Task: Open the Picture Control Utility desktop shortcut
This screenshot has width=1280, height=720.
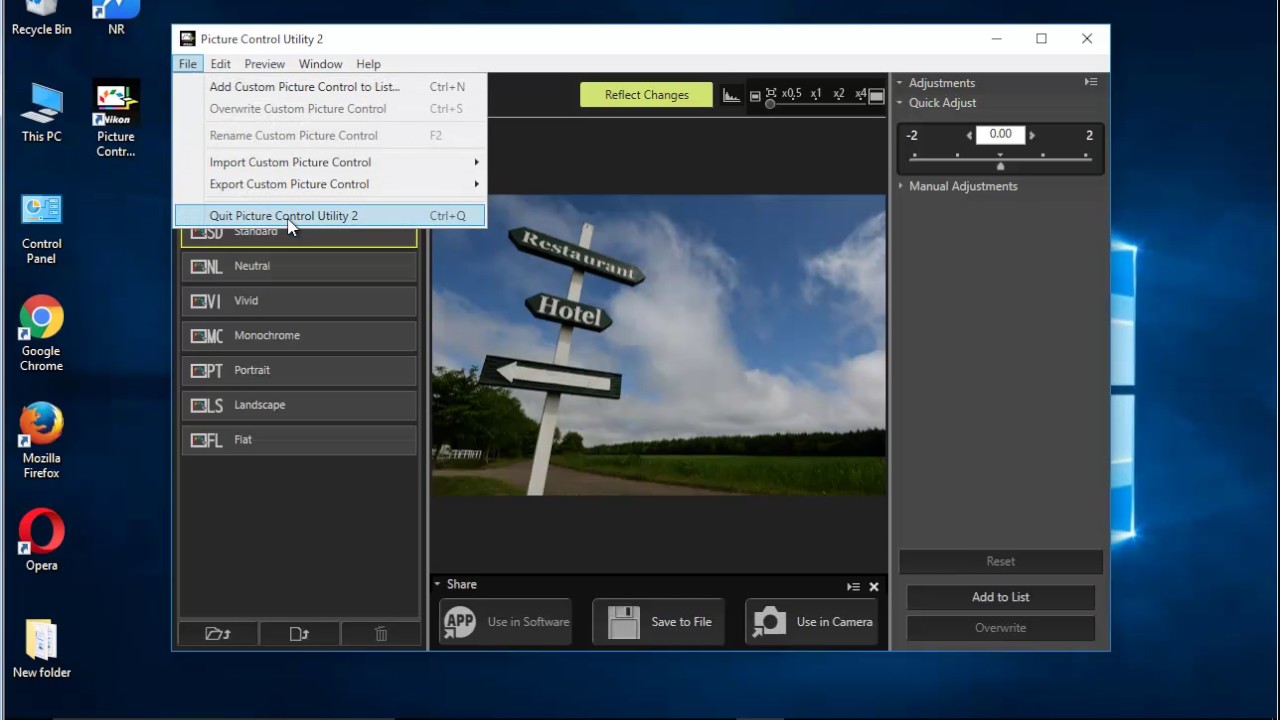Action: (116, 120)
